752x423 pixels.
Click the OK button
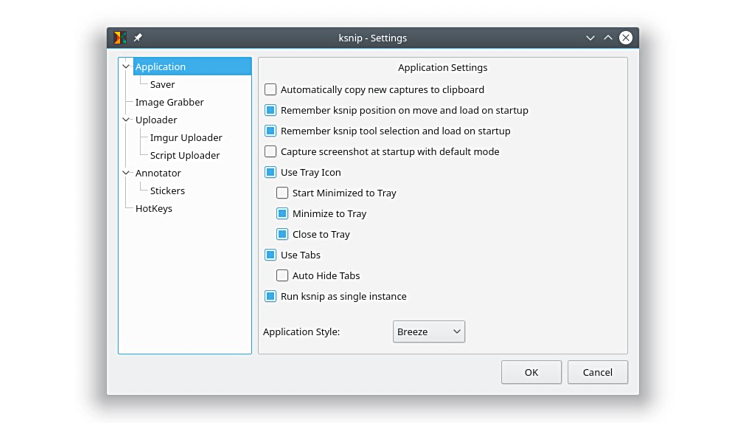pos(531,372)
